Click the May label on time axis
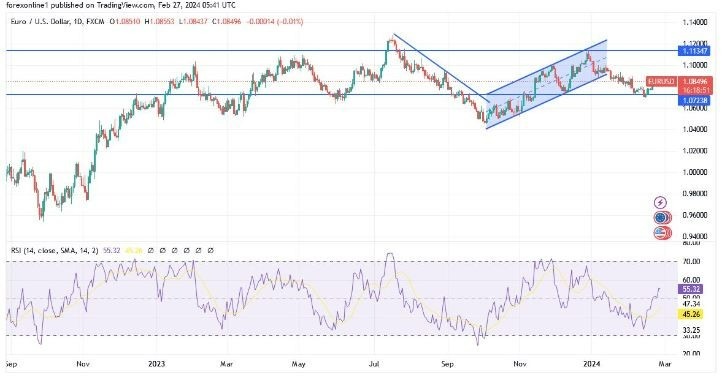 tap(299, 364)
